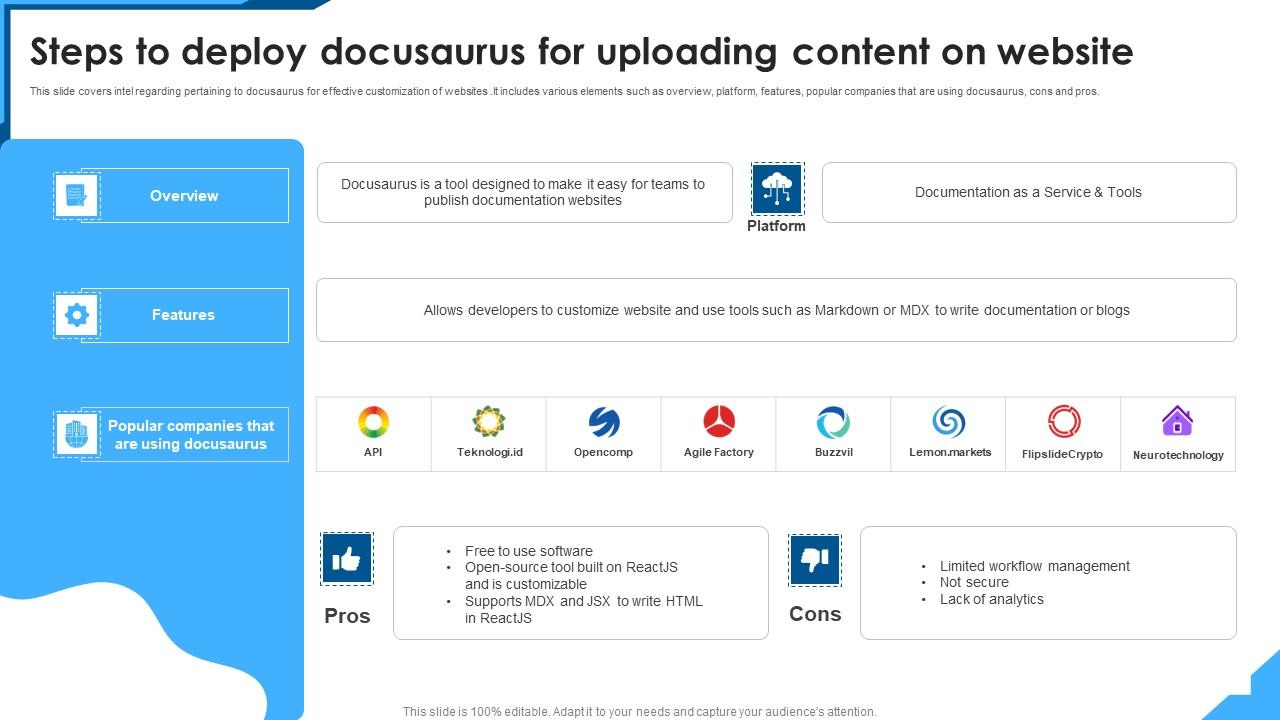This screenshot has height=720, width=1280.
Task: Switch to the Features section
Action: 184,314
